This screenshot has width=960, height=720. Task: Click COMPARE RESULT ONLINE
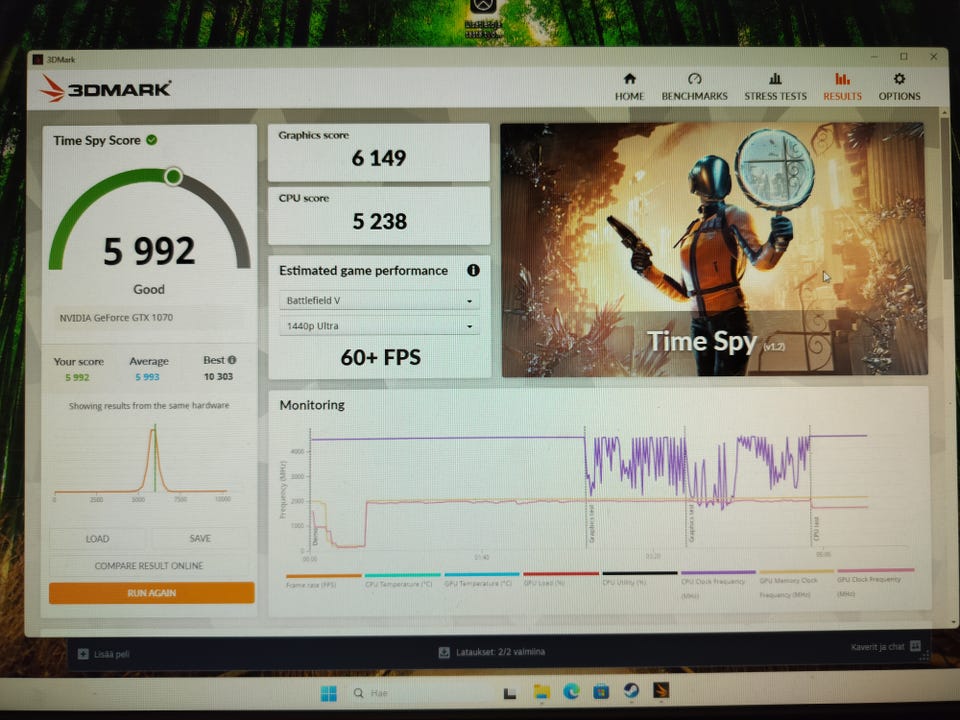(x=149, y=566)
